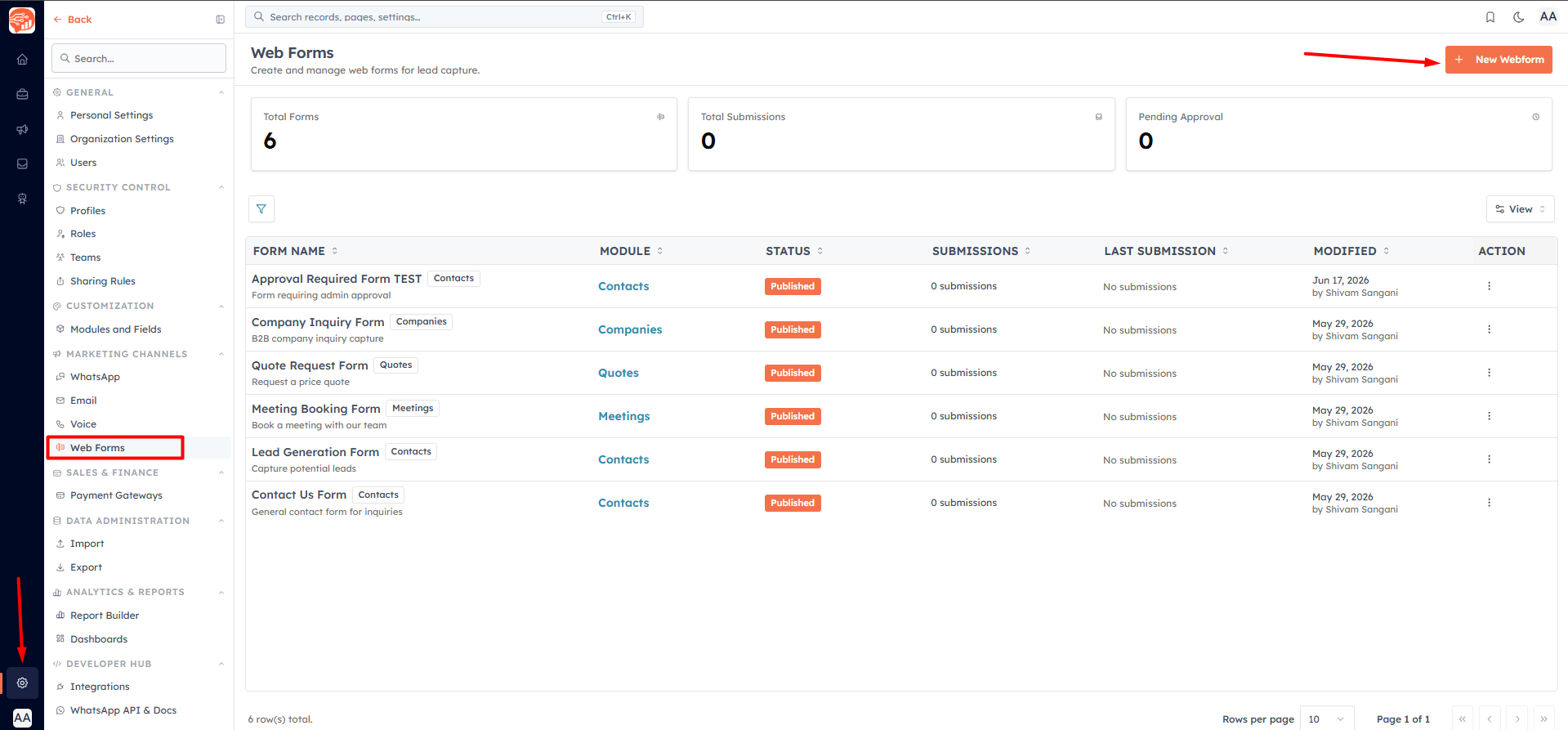Click the app logo at top left

click(22, 20)
